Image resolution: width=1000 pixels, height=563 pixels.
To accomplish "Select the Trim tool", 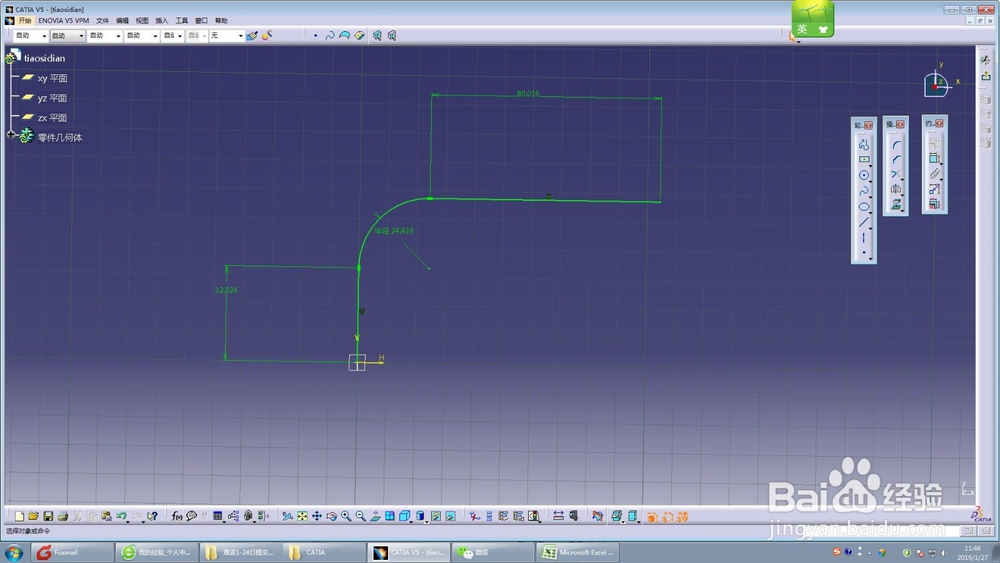I will point(895,174).
